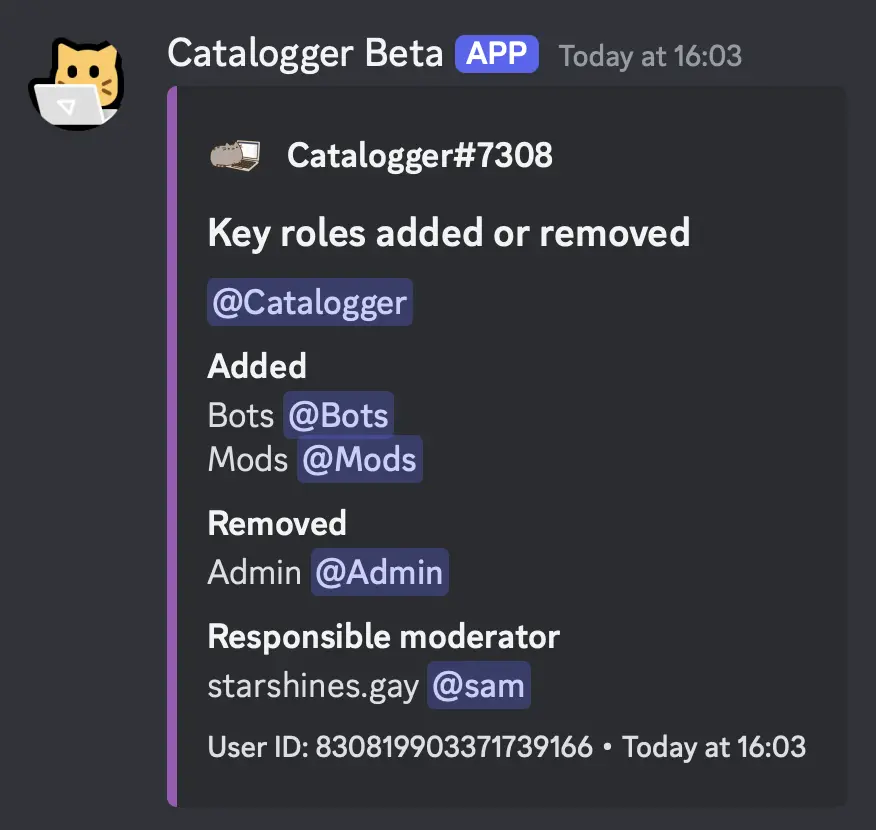The width and height of the screenshot is (876, 830).
Task: Open the Catalogger Beta username profile
Action: (x=305, y=53)
